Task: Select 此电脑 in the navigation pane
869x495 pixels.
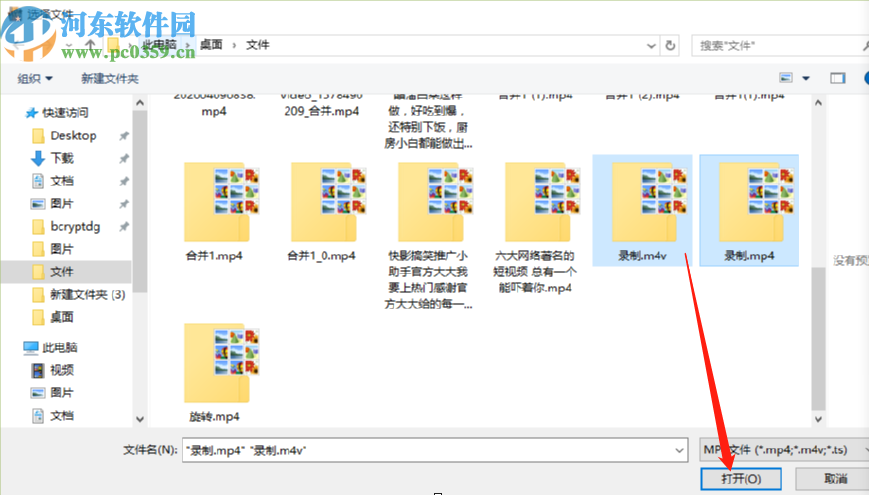Action: tap(60, 348)
